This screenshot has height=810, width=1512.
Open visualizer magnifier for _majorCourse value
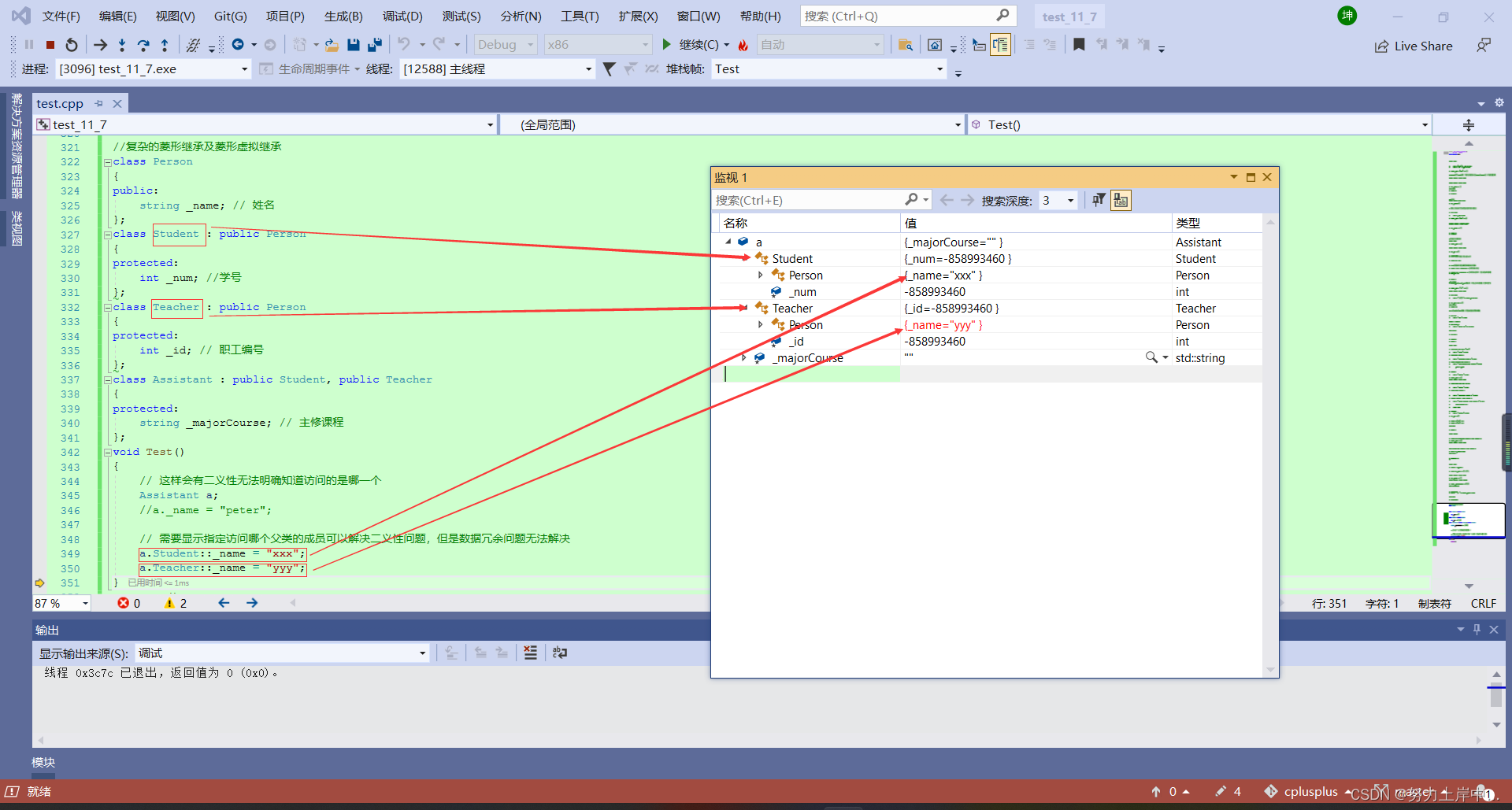pos(1151,357)
